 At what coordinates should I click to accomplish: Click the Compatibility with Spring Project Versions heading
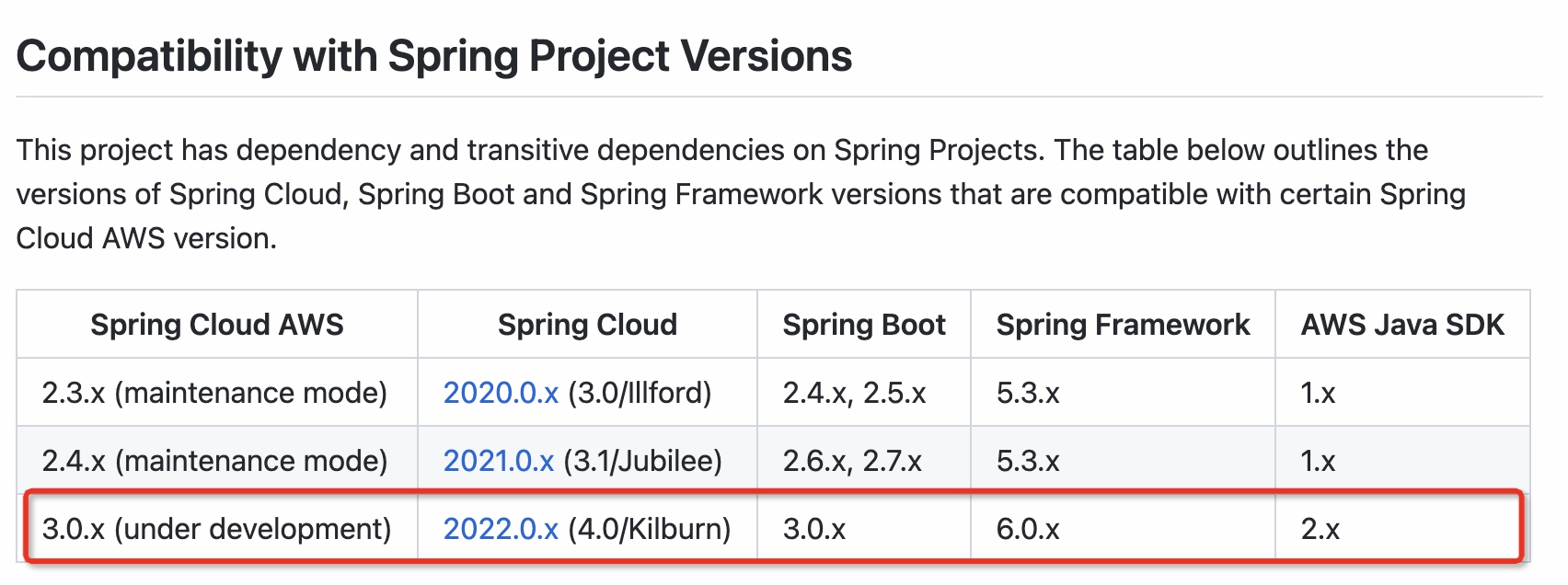[434, 56]
